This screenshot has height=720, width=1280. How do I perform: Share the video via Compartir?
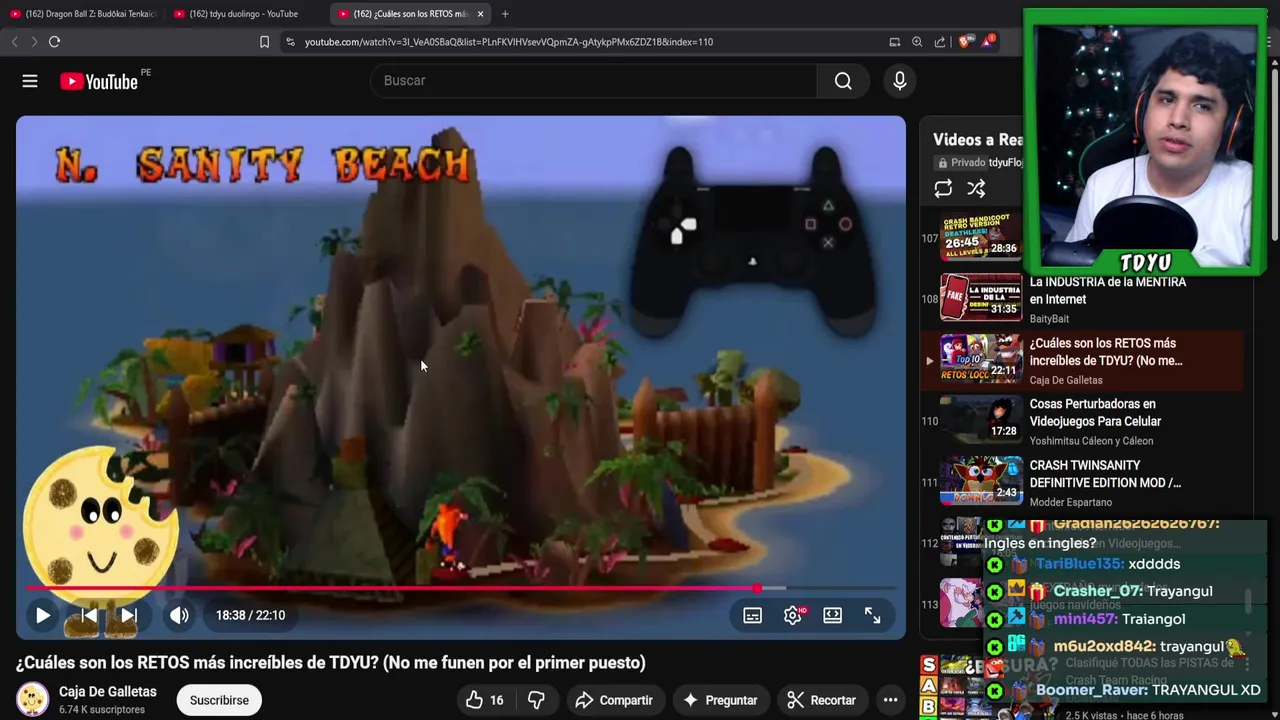pyautogui.click(x=614, y=700)
